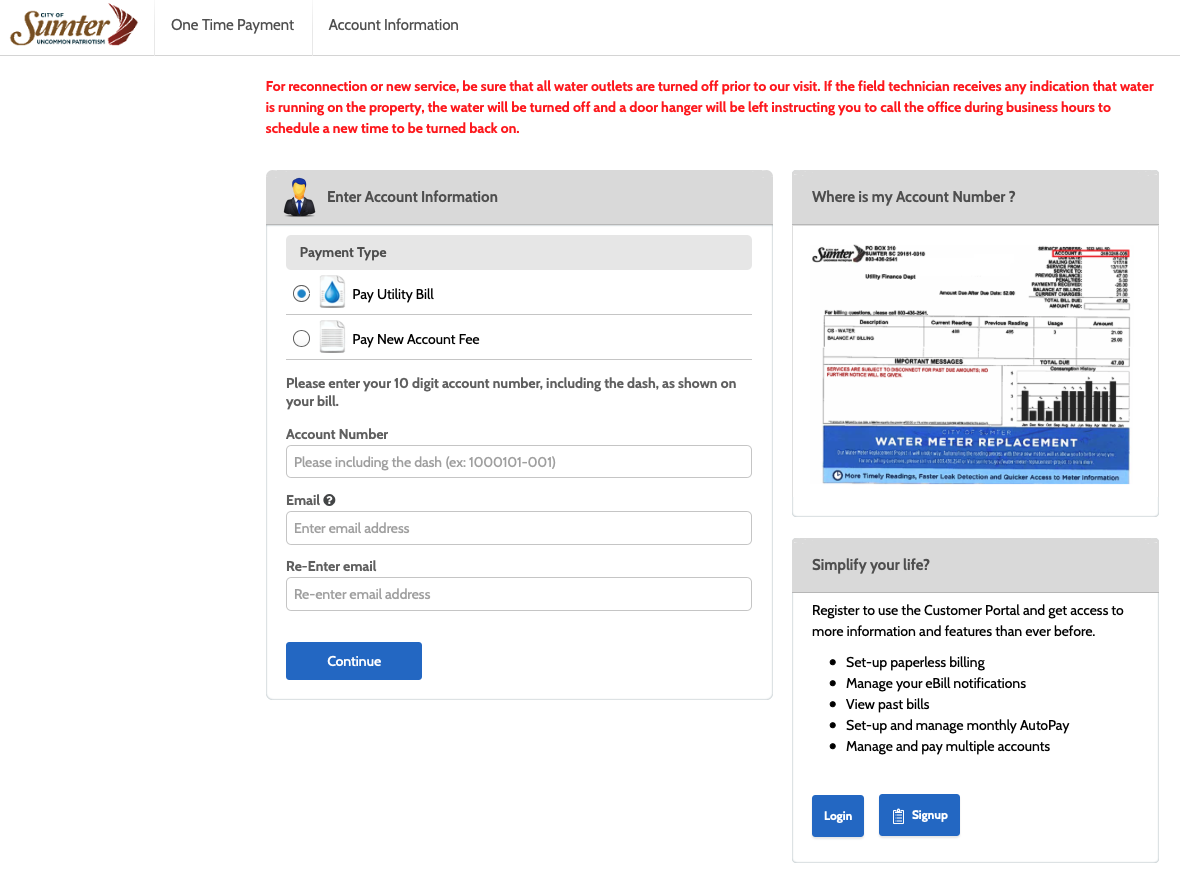The image size is (1180, 872).
Task: Click the Register to use Customer Portal text
Action: 968,621
